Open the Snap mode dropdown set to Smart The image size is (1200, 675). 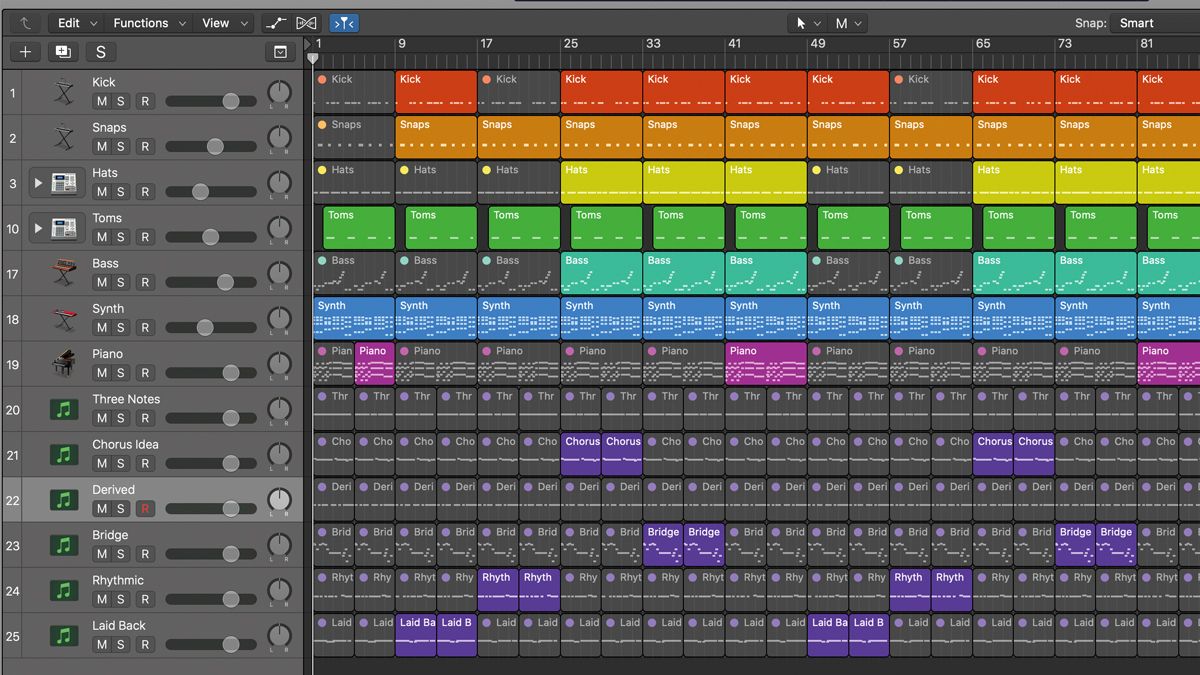click(1135, 20)
